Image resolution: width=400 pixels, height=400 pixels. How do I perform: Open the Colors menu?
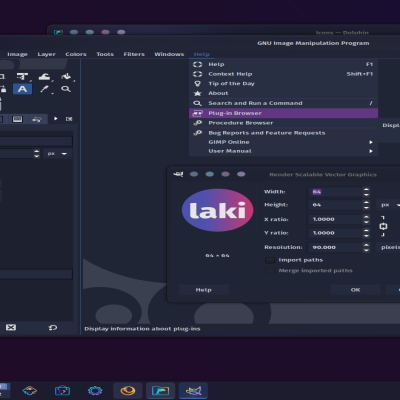click(x=76, y=54)
